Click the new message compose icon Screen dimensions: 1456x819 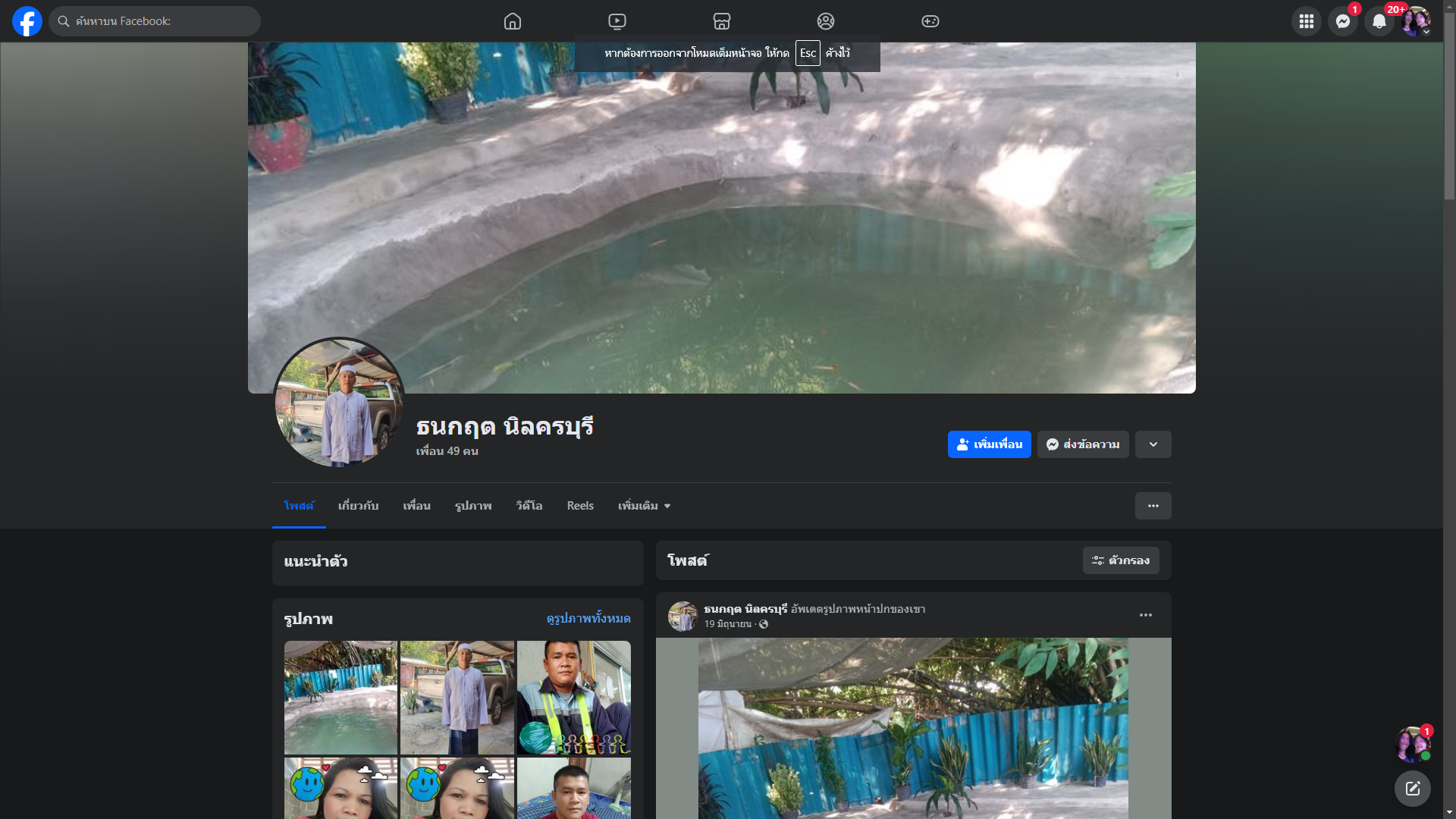tap(1412, 789)
